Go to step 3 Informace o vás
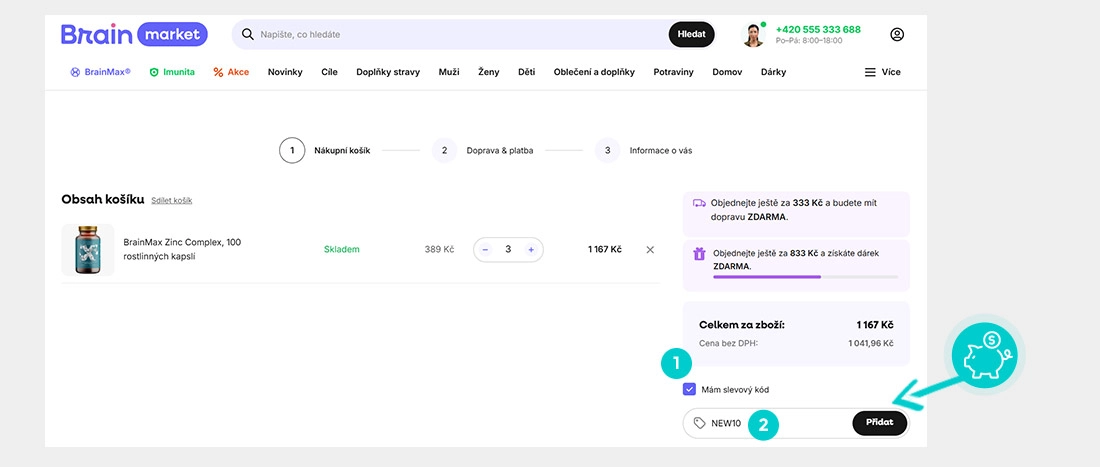Screen dimensions: 1100x467 643,151
